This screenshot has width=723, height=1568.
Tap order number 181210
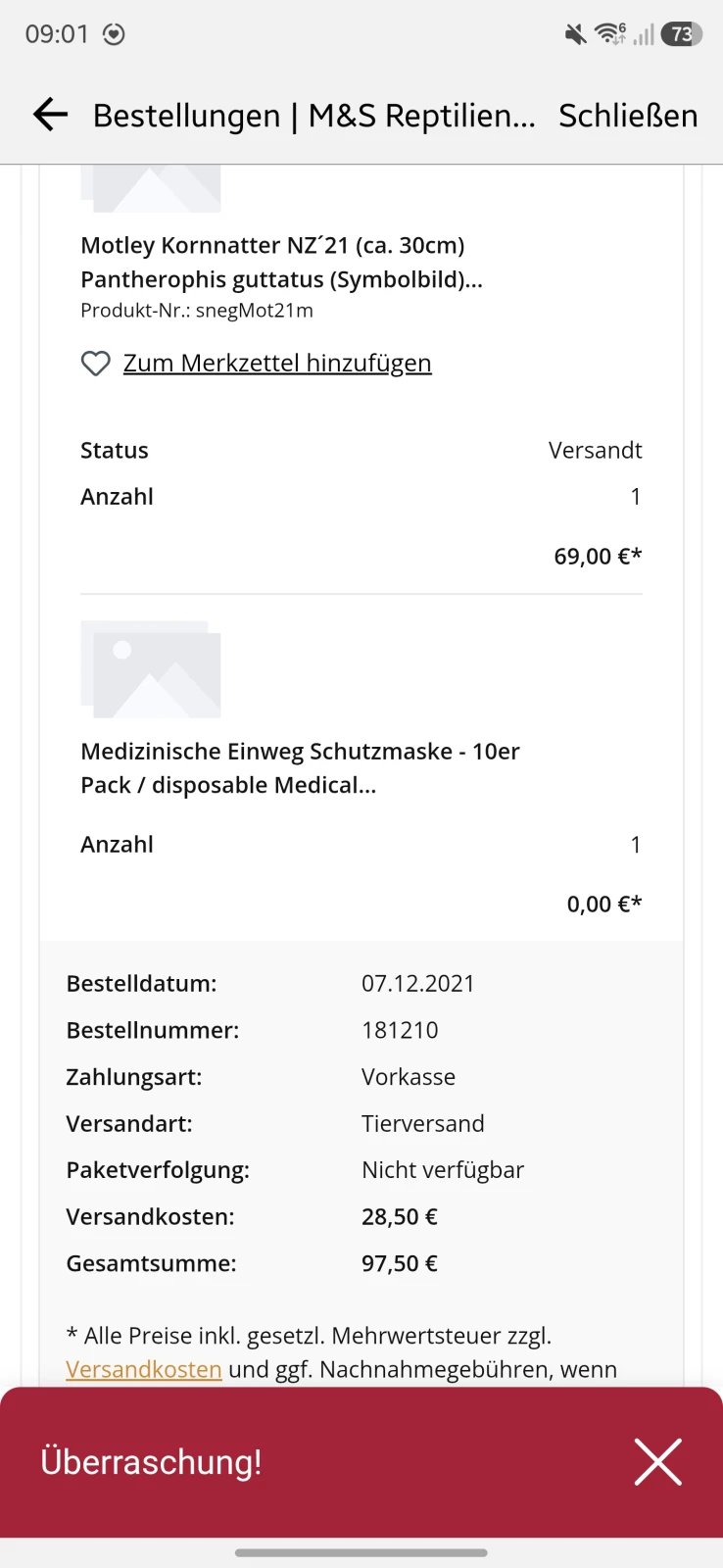[400, 1030]
